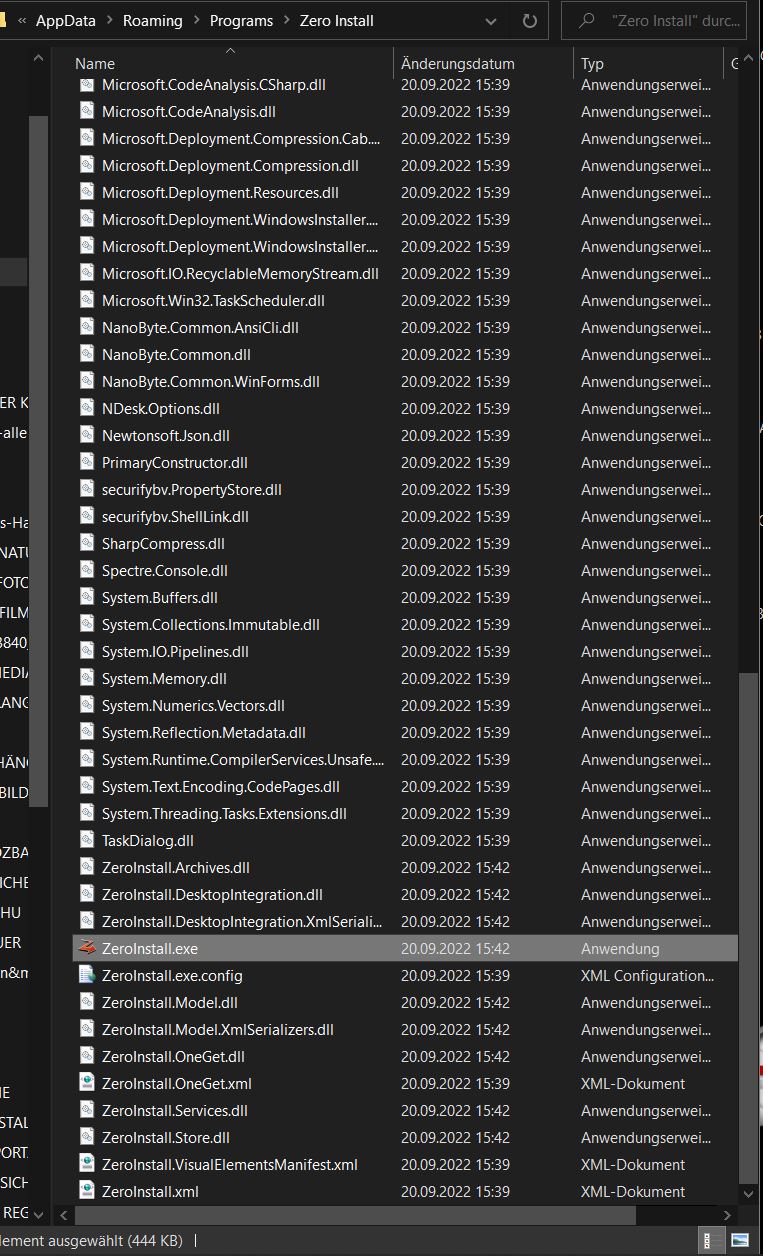Screen dimensions: 763x1256
Task: Open the chevron menu after AppData
Action: pos(111,20)
